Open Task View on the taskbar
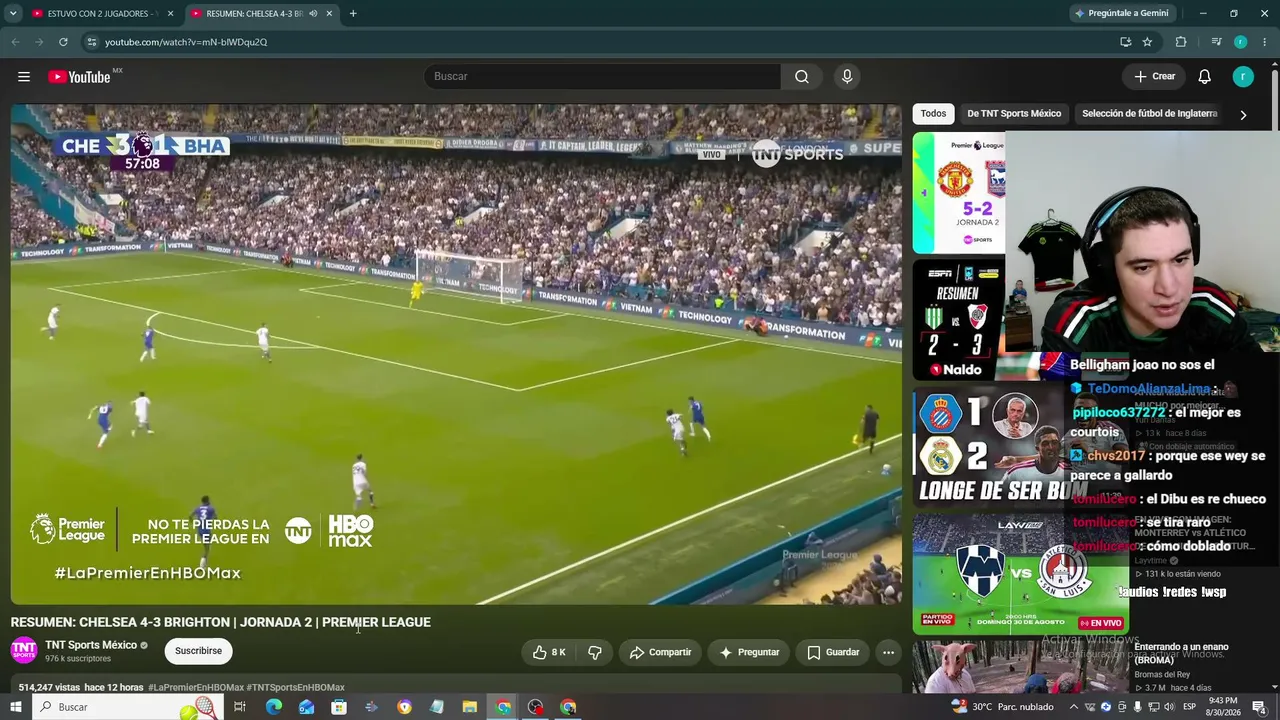The width and height of the screenshot is (1280, 720). (240, 707)
